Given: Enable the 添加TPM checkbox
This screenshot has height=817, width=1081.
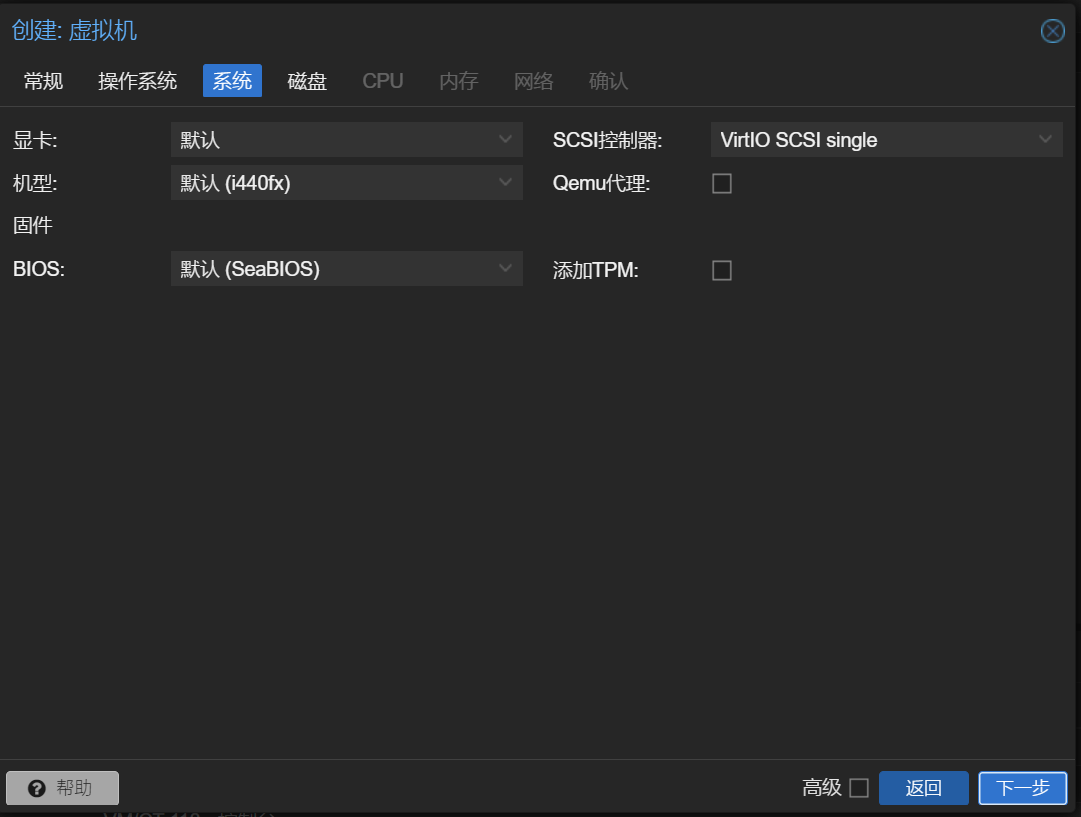Looking at the screenshot, I should [722, 270].
